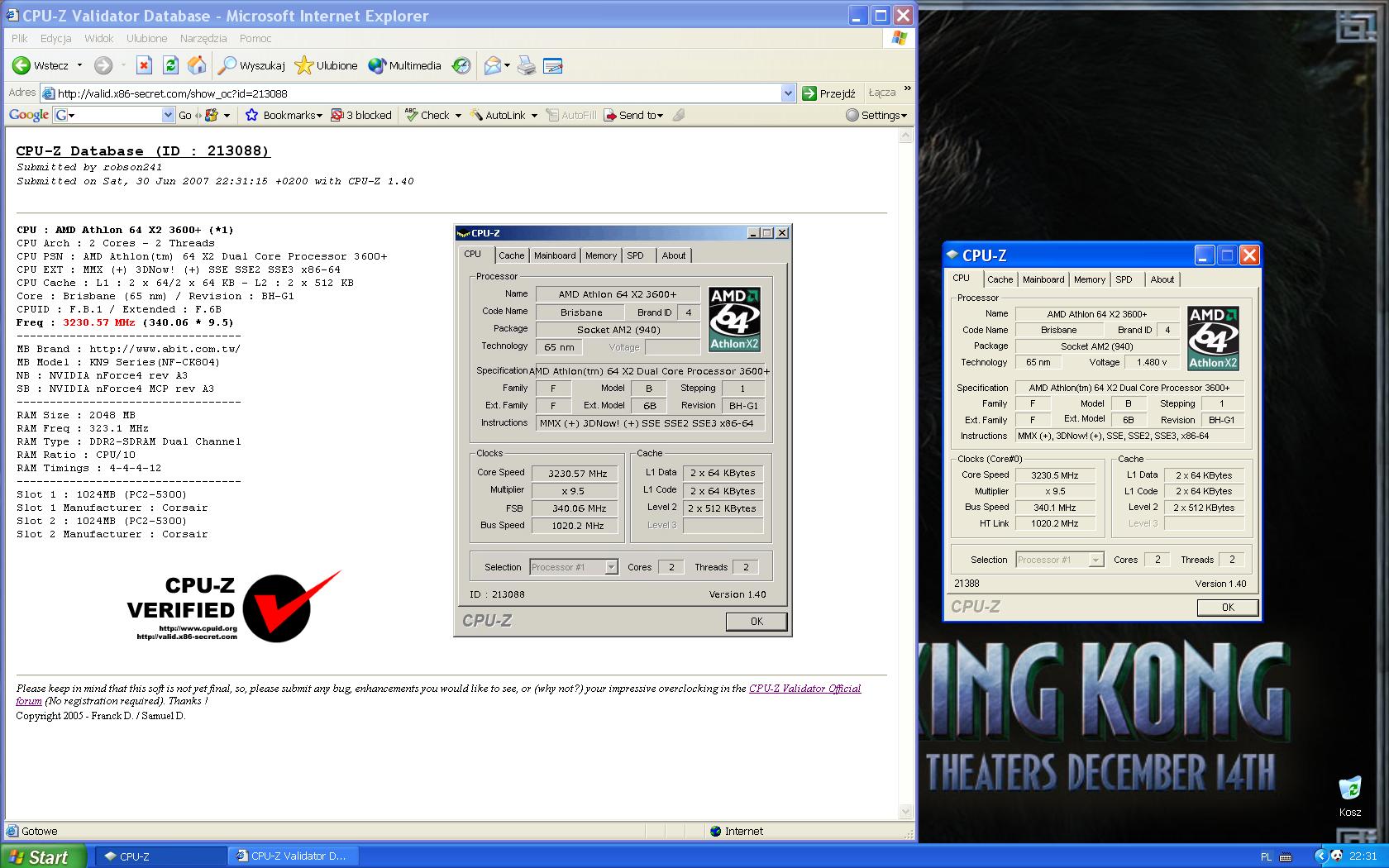Open Google search box dropdown
This screenshot has width=1389, height=868.
click(x=168, y=115)
